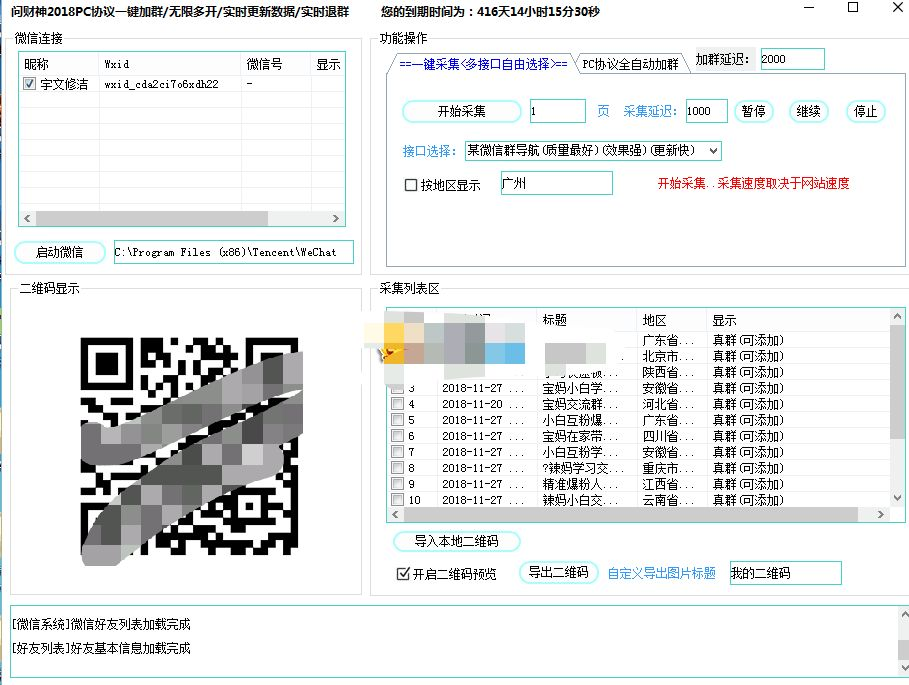The width and height of the screenshot is (909, 685).
Task: Click the 显示 header in collection list
Action: 798,320
